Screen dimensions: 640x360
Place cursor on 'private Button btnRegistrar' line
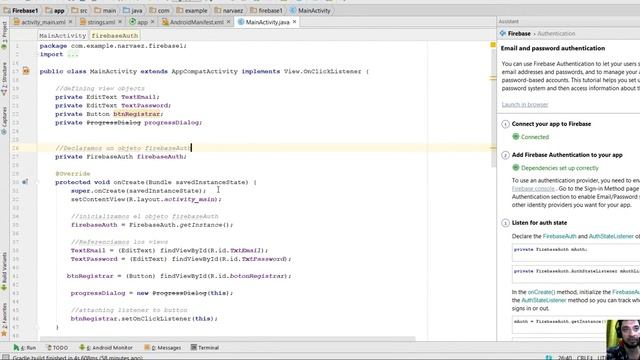(x=109, y=114)
